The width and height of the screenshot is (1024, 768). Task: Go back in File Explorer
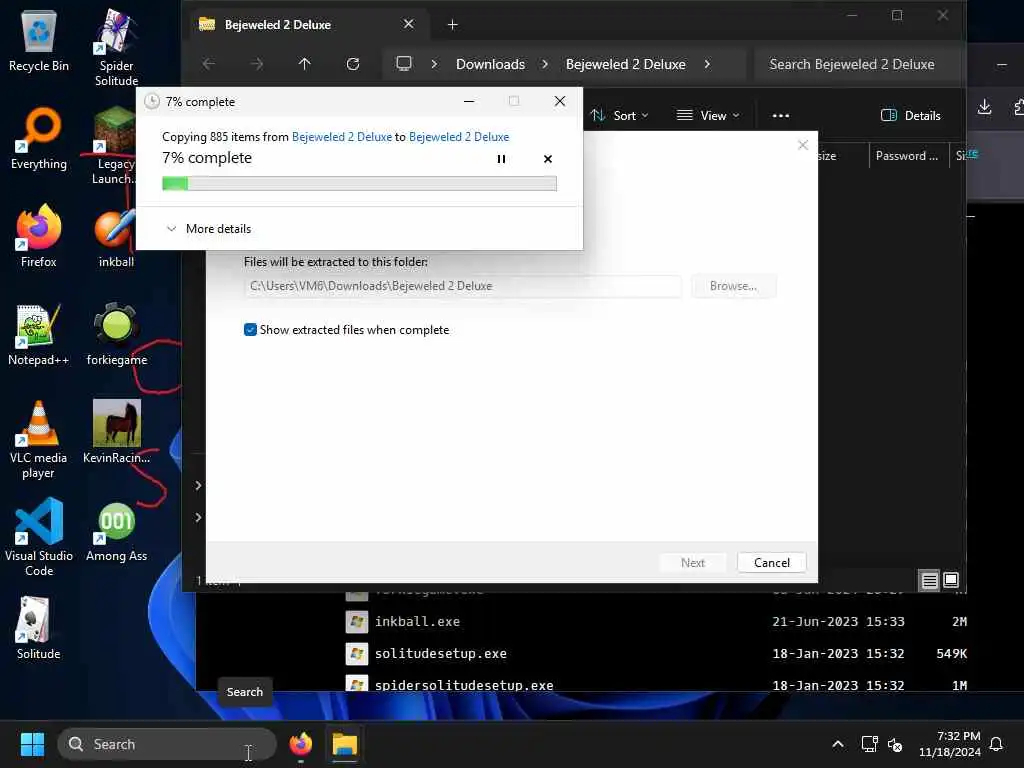(x=208, y=64)
